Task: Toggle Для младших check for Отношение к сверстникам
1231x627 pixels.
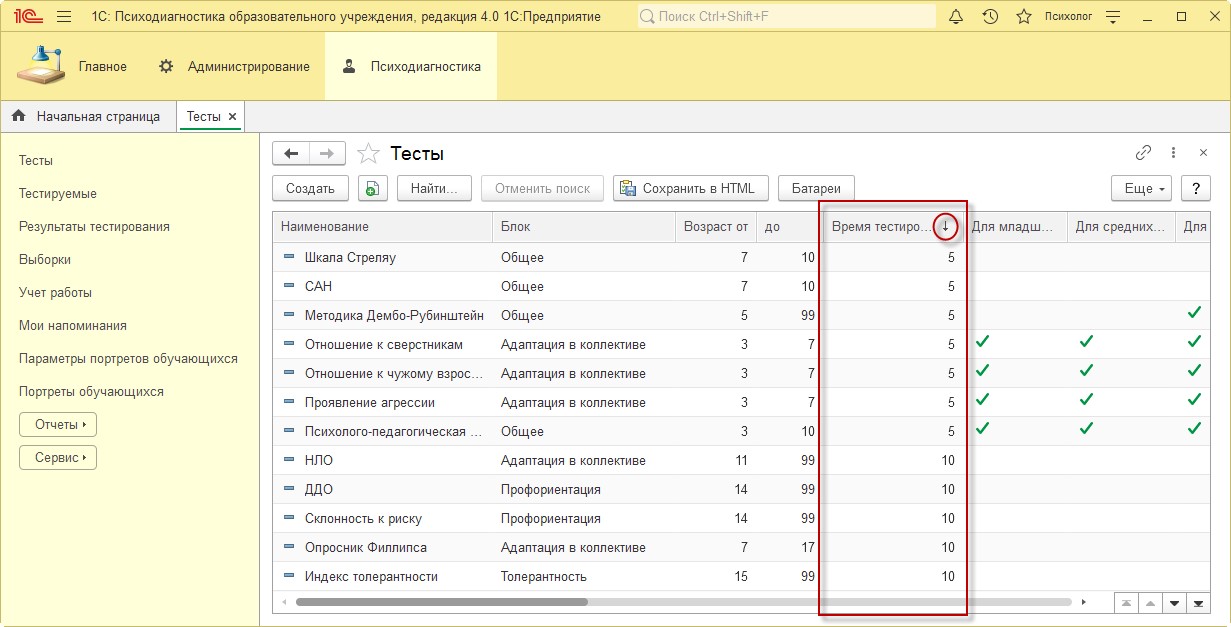Action: pos(983,341)
